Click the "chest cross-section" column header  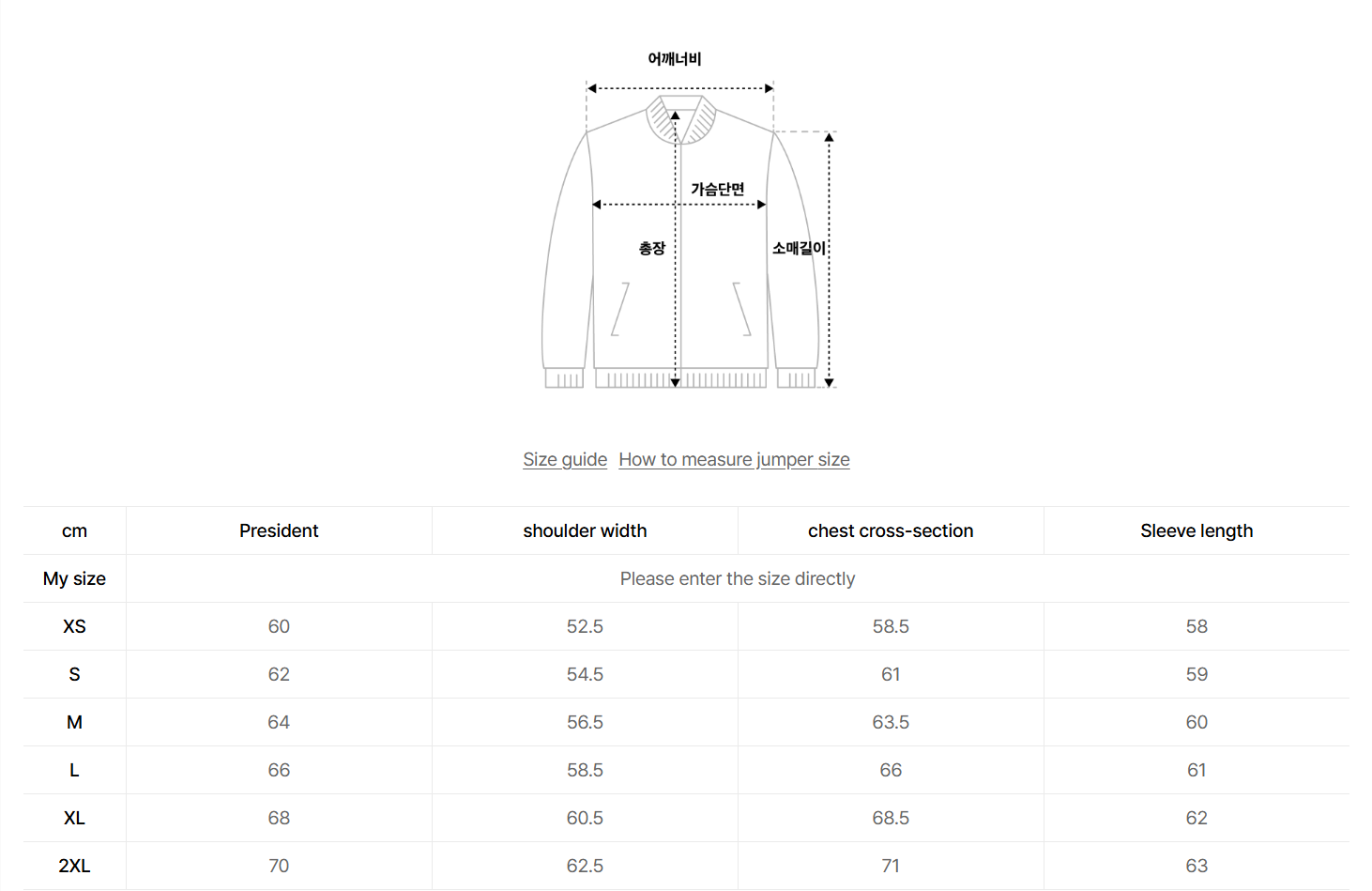(891, 530)
